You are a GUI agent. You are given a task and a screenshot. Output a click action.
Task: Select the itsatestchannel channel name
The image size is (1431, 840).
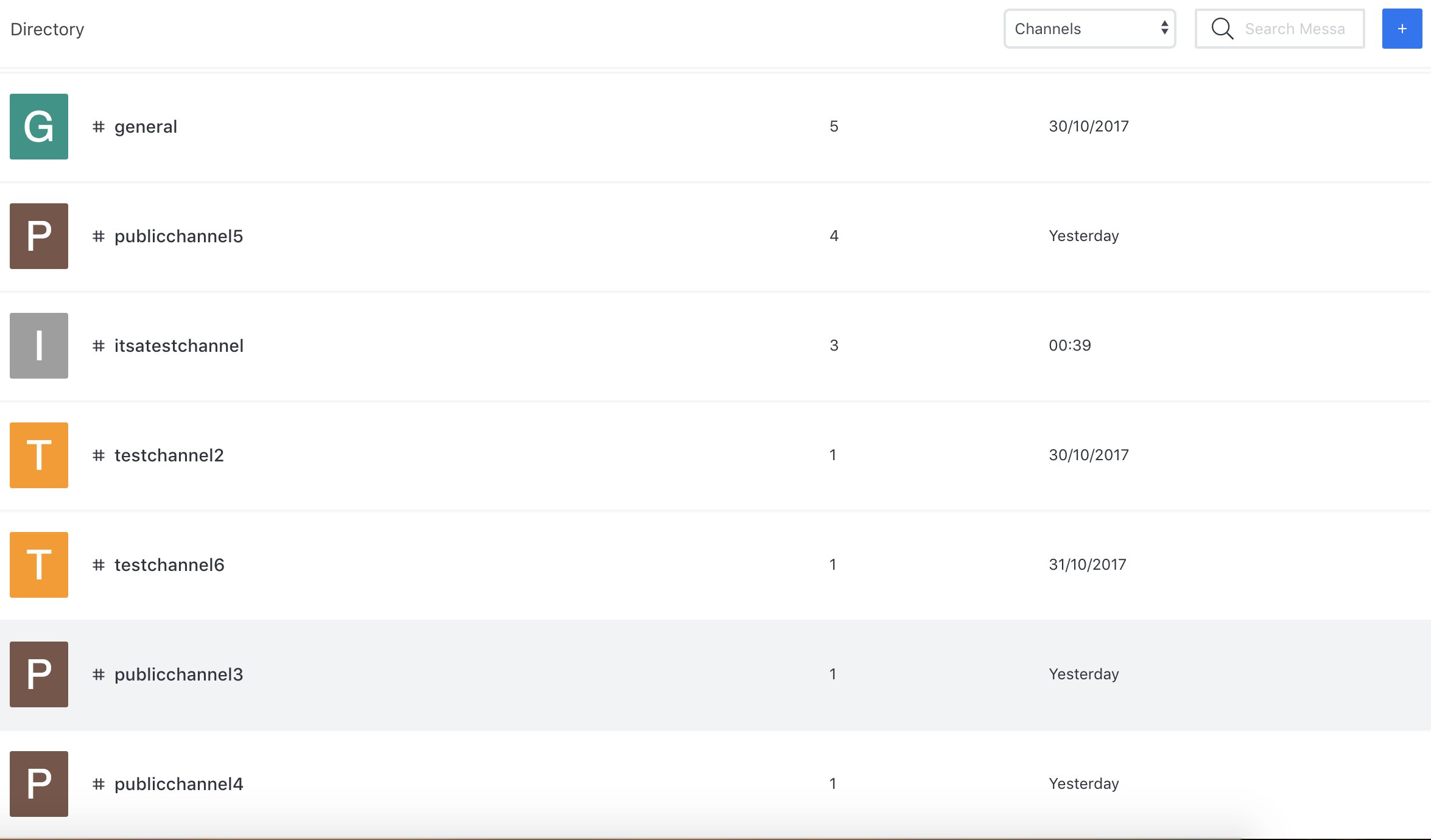click(178, 346)
